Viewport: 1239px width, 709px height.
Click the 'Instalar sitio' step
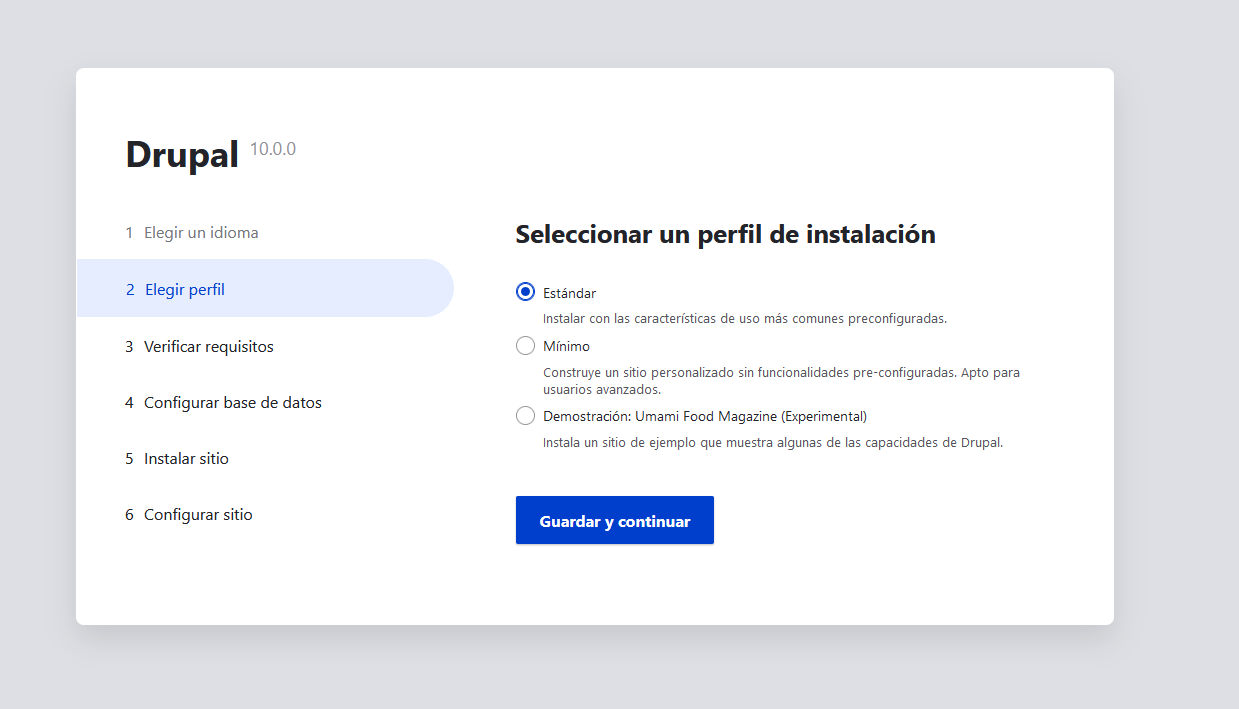(x=177, y=458)
